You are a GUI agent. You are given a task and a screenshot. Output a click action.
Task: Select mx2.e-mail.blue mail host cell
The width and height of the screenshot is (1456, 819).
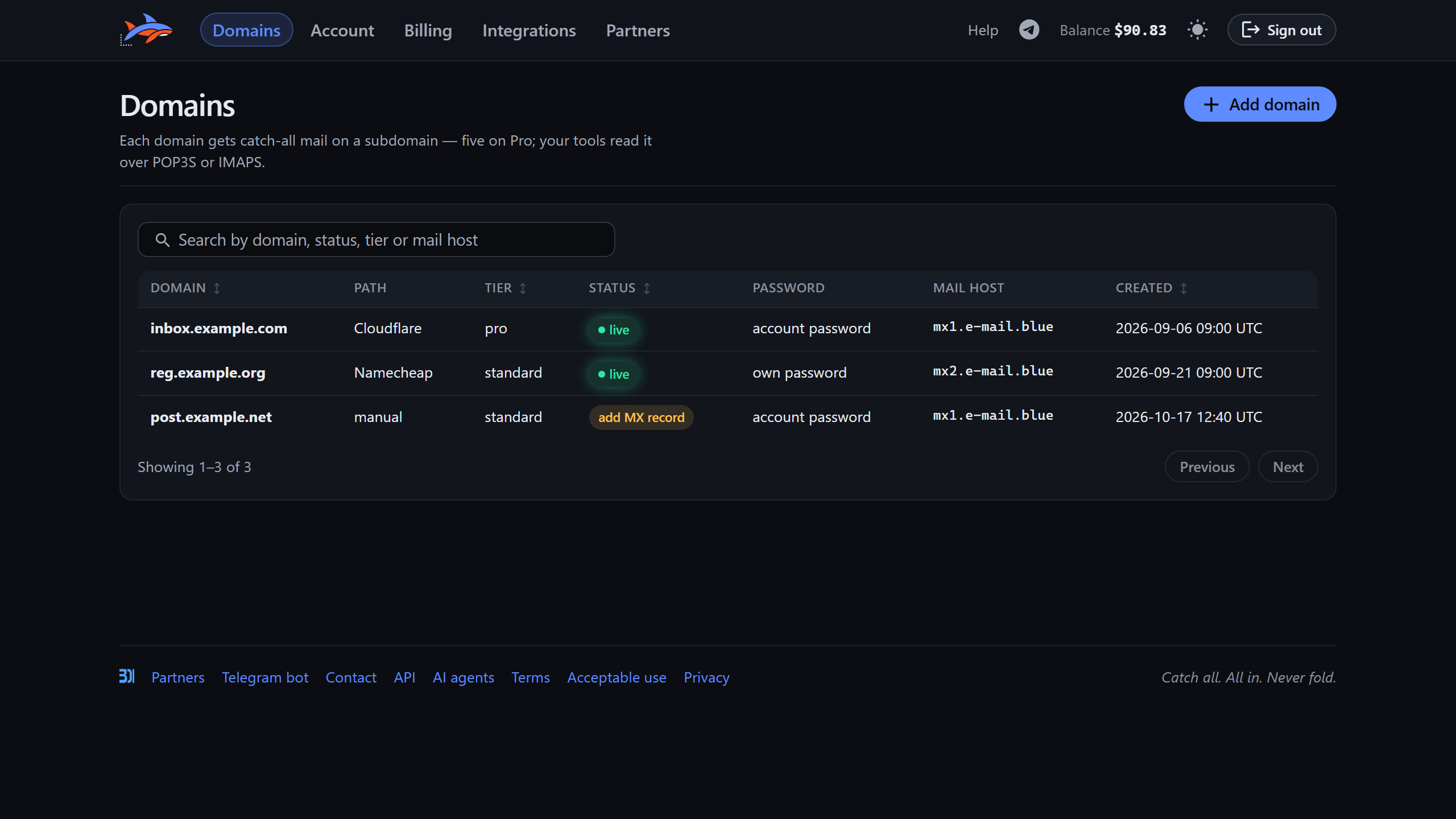(x=993, y=371)
